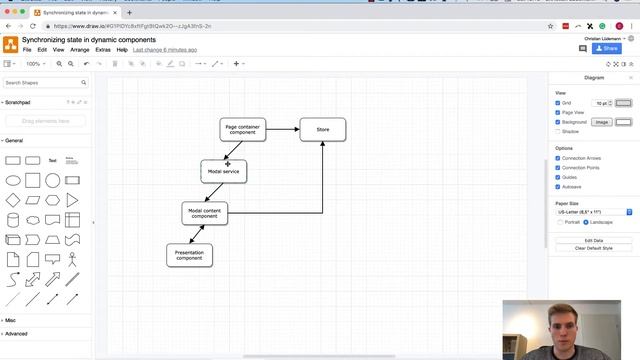The height and width of the screenshot is (360, 640).
Task: Toggle the Grid checkbox
Action: (x=558, y=103)
